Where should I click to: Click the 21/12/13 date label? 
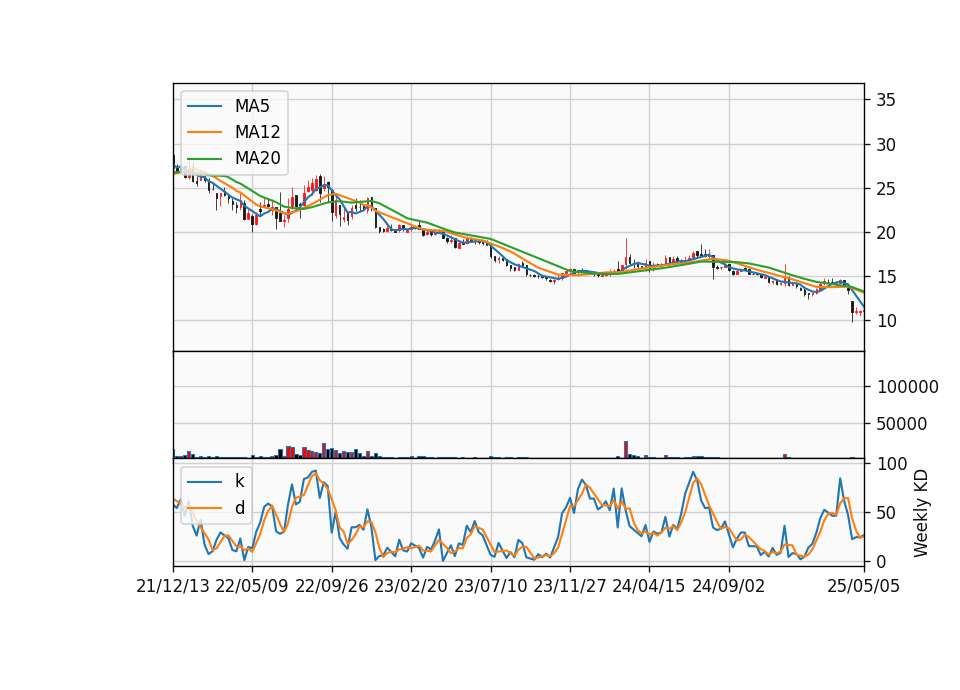pyautogui.click(x=173, y=586)
